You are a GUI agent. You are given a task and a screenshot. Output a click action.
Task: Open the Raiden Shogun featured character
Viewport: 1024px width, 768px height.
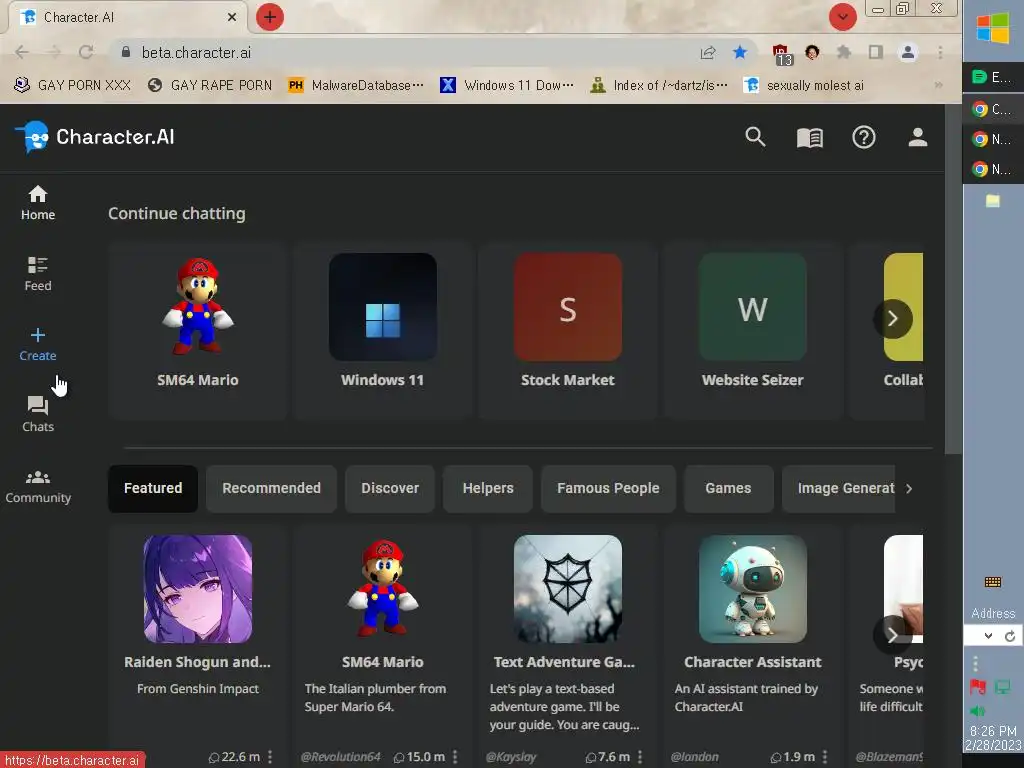click(197, 647)
